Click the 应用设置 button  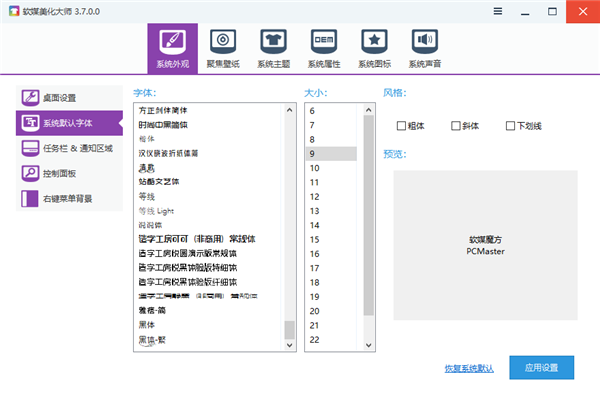click(541, 367)
